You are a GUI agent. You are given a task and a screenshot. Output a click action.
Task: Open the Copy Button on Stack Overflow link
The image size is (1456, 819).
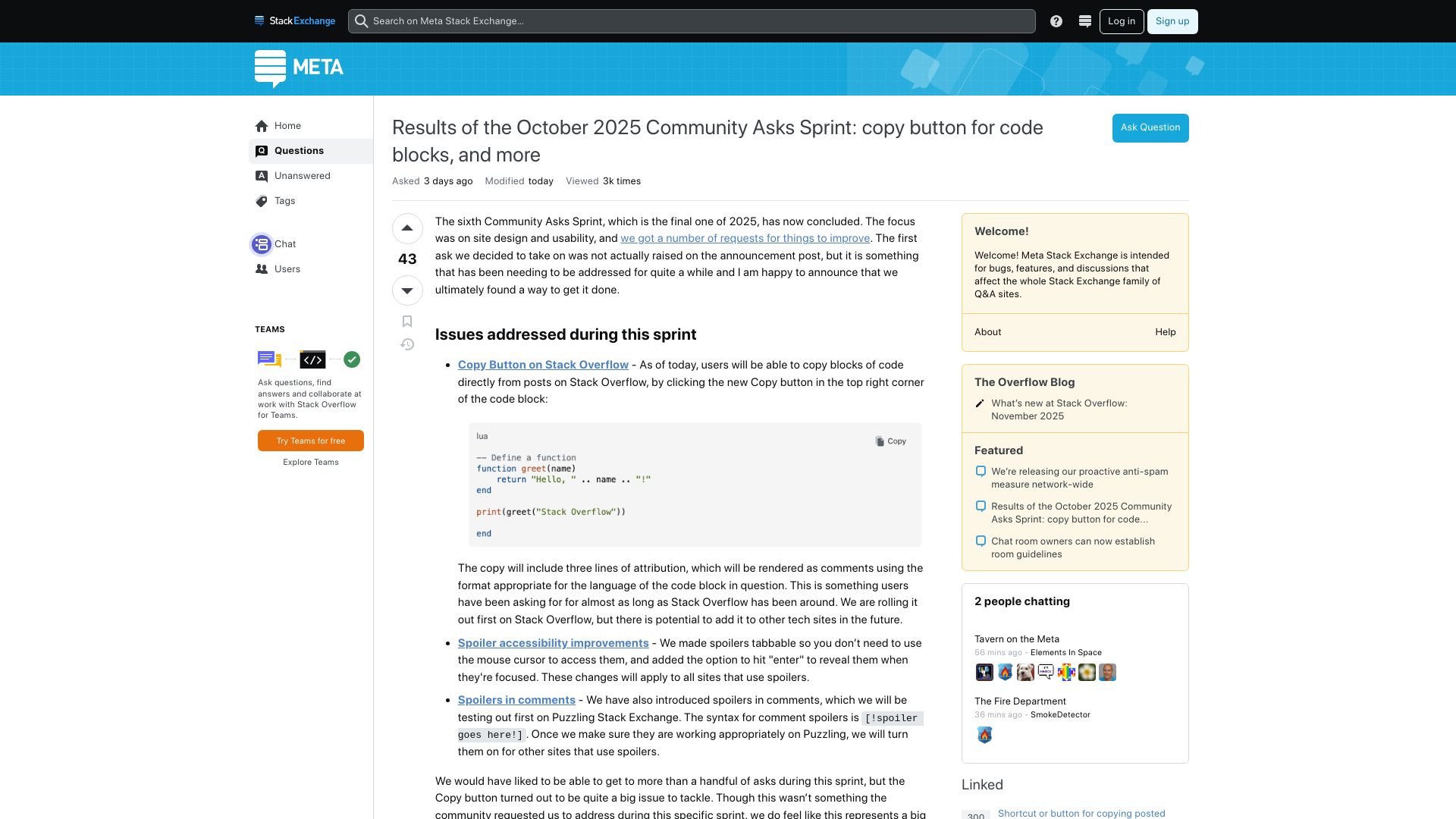pos(543,365)
